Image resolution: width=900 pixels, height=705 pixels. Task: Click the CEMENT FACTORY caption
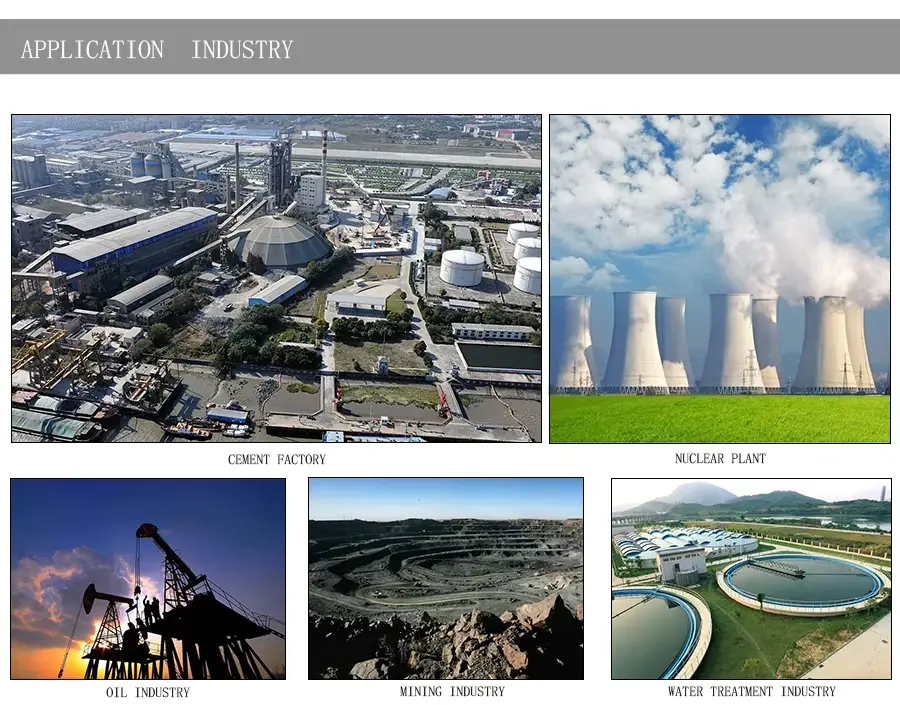tap(276, 460)
